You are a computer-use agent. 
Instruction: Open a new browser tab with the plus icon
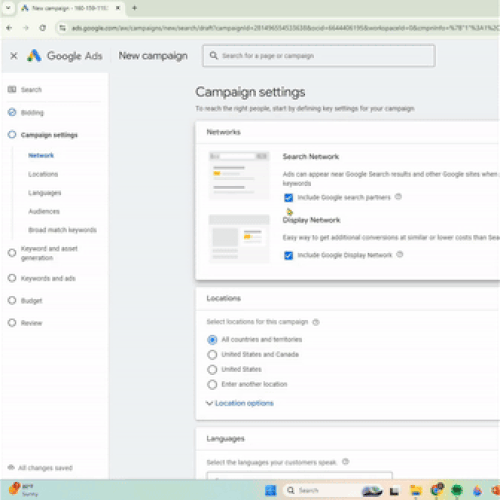pyautogui.click(x=134, y=8)
